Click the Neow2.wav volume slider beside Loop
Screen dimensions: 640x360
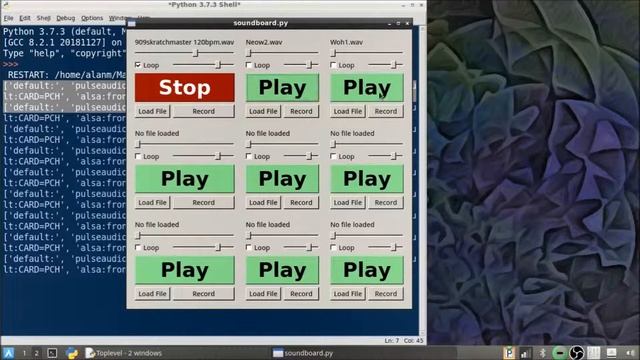[301, 64]
